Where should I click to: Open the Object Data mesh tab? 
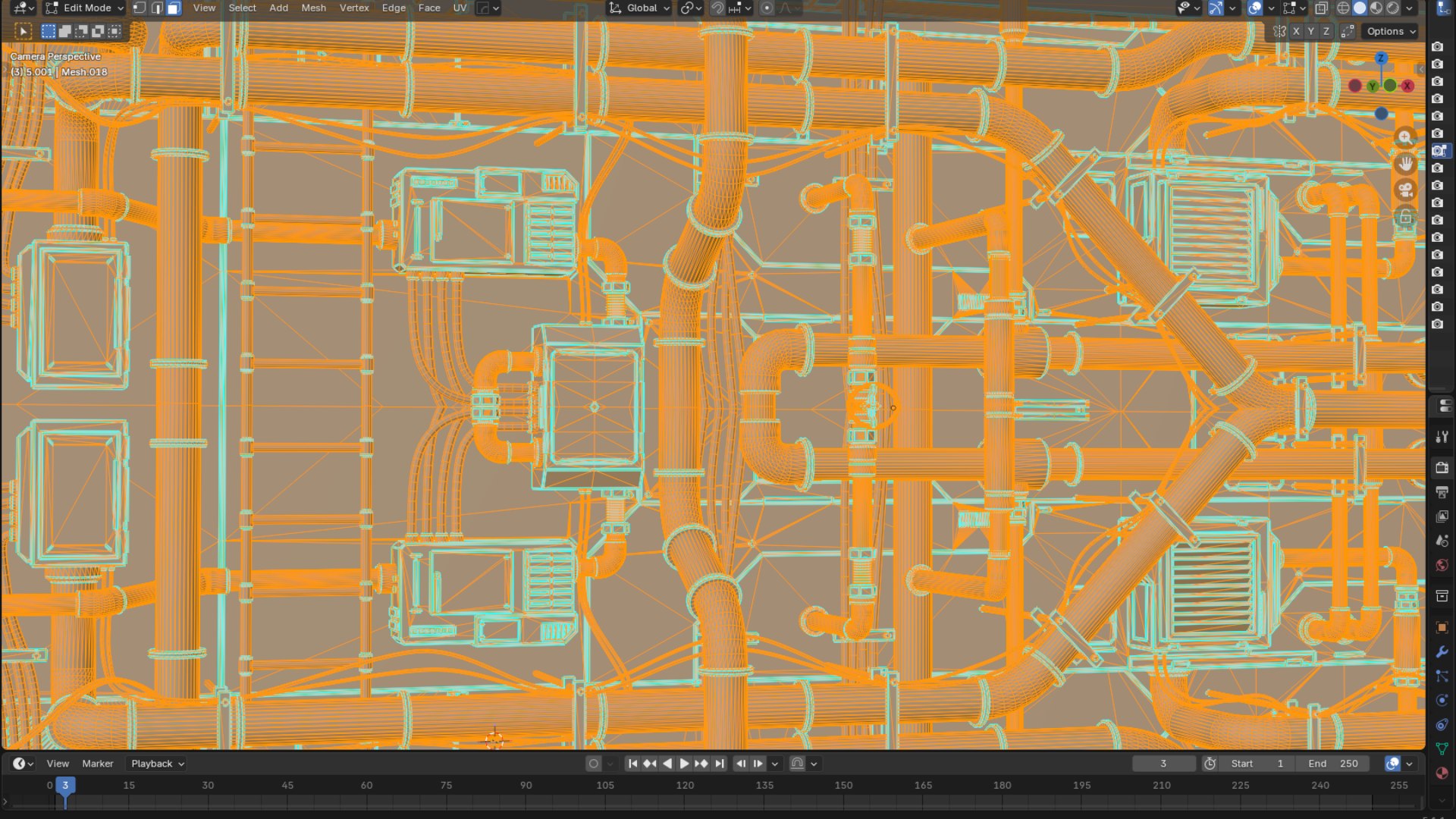click(1442, 748)
